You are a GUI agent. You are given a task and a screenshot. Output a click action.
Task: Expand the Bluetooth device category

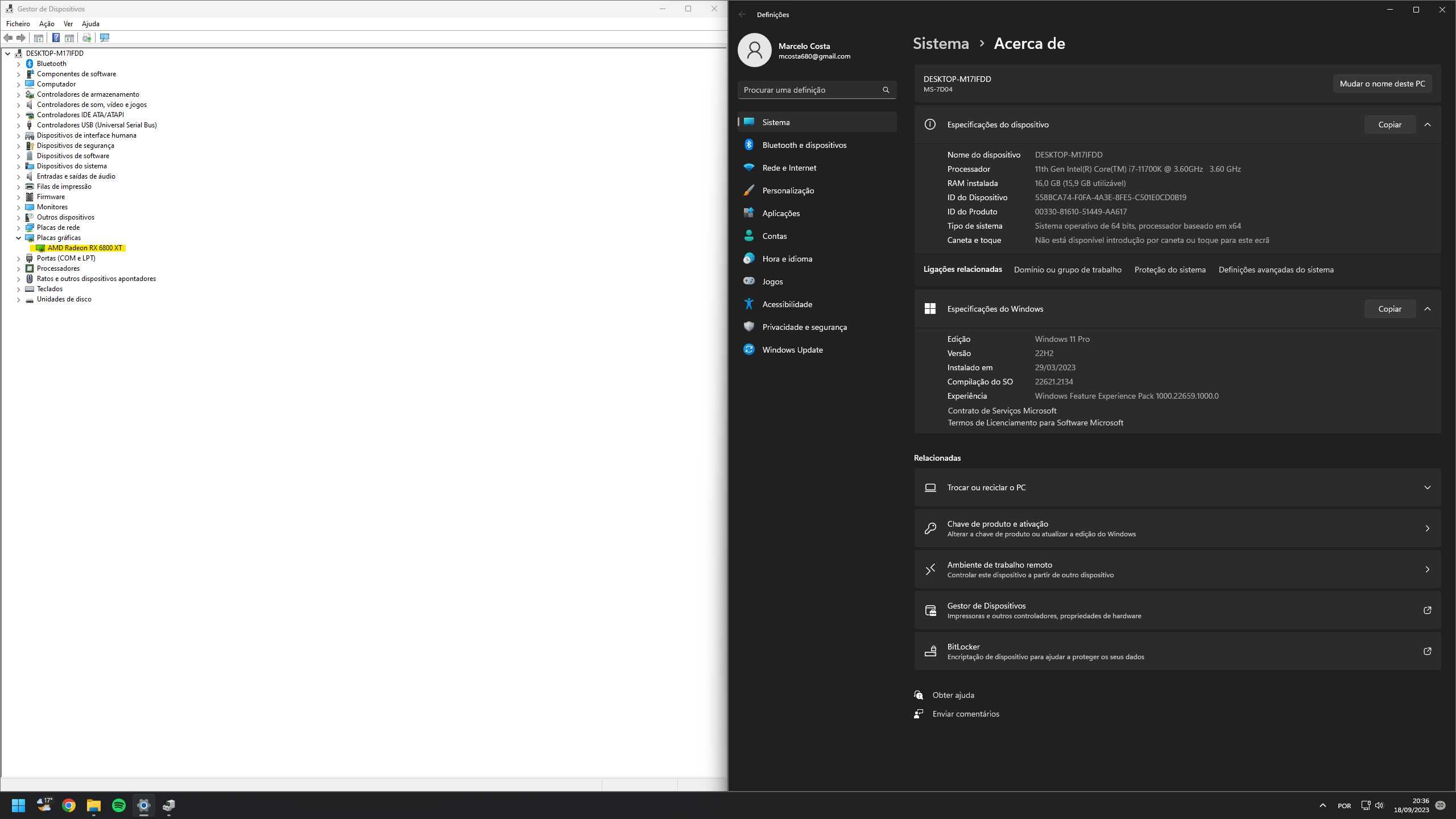tap(18, 64)
